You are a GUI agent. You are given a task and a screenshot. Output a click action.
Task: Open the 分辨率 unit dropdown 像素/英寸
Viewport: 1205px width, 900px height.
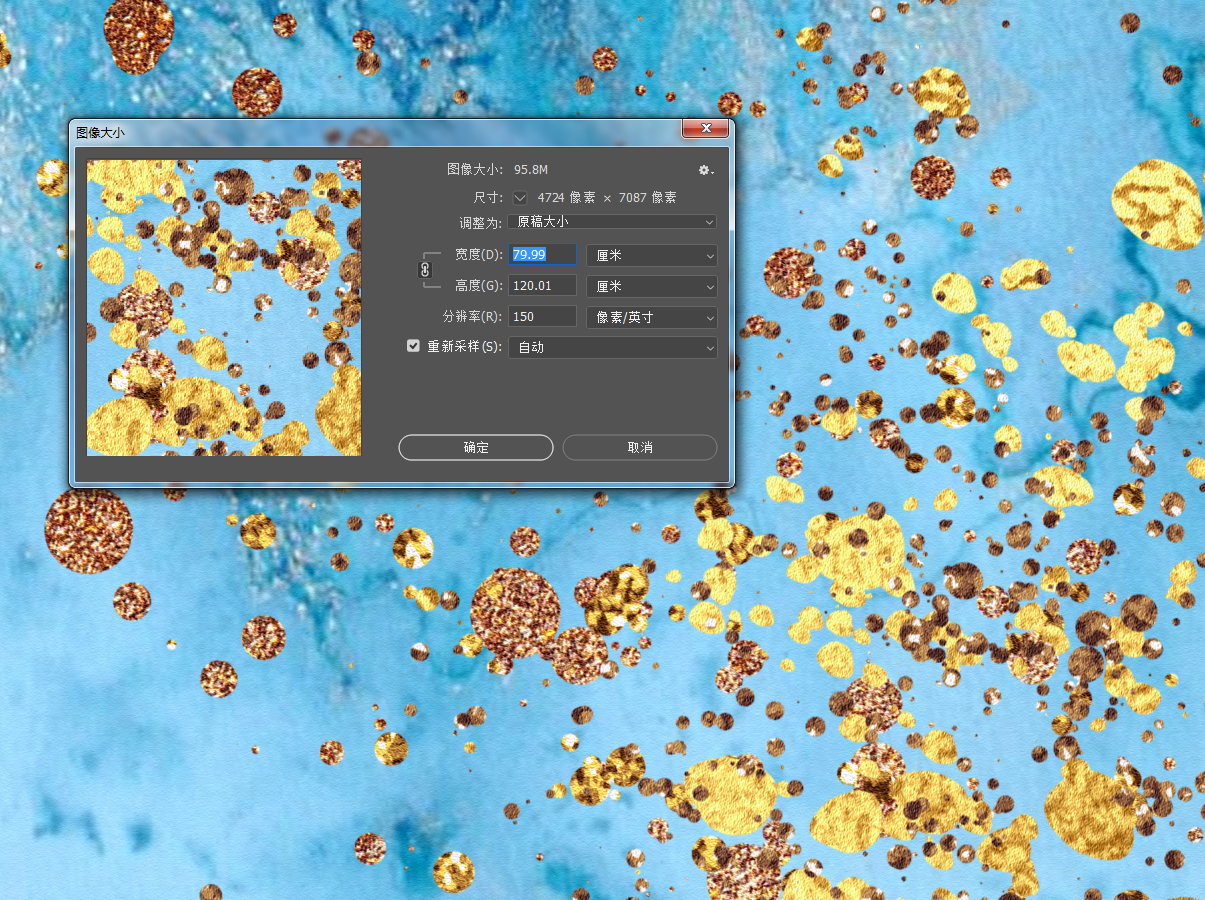652,317
